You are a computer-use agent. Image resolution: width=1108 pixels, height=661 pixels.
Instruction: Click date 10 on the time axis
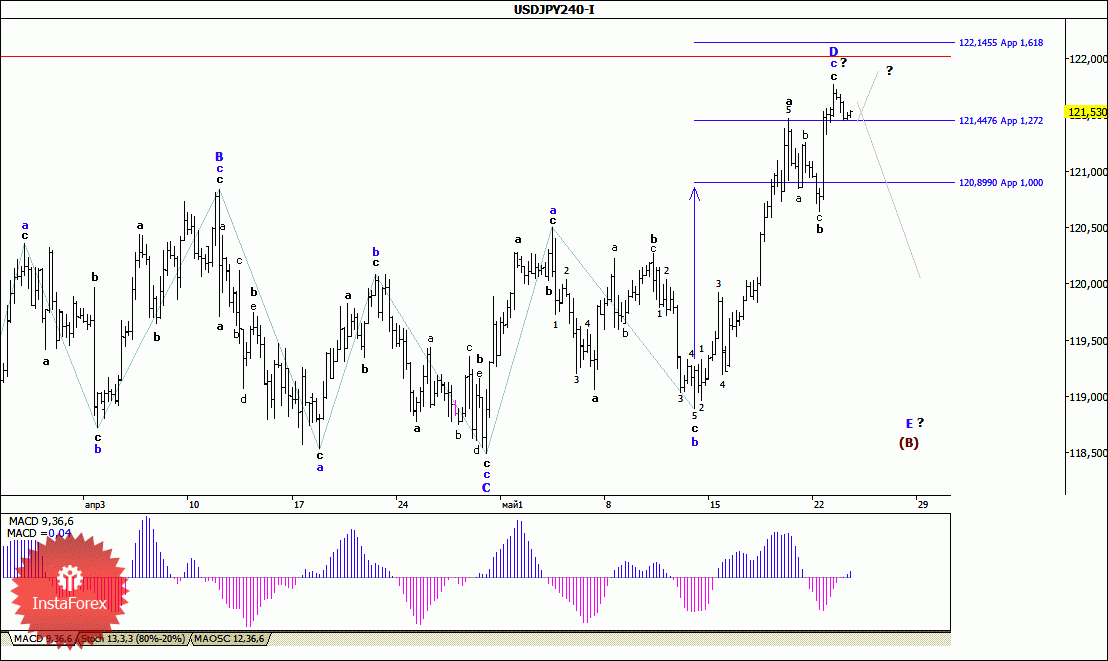tap(194, 505)
